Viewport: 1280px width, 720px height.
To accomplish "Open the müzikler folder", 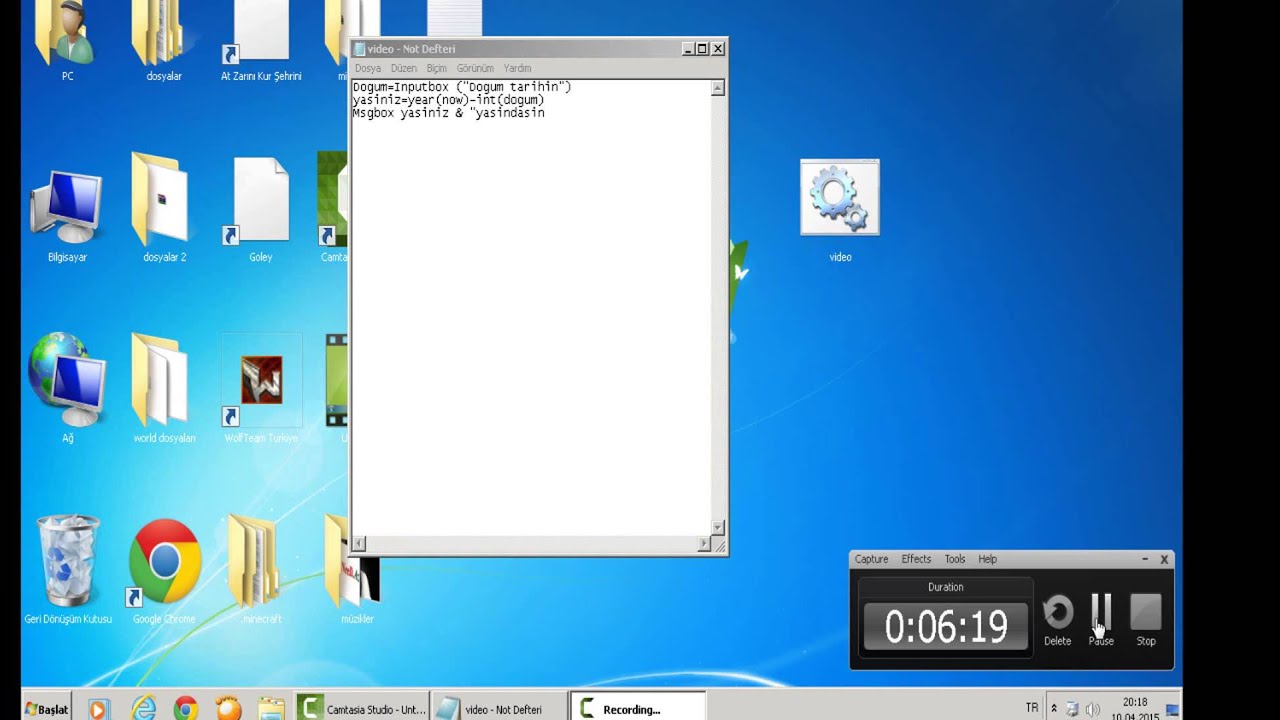I will click(356, 570).
